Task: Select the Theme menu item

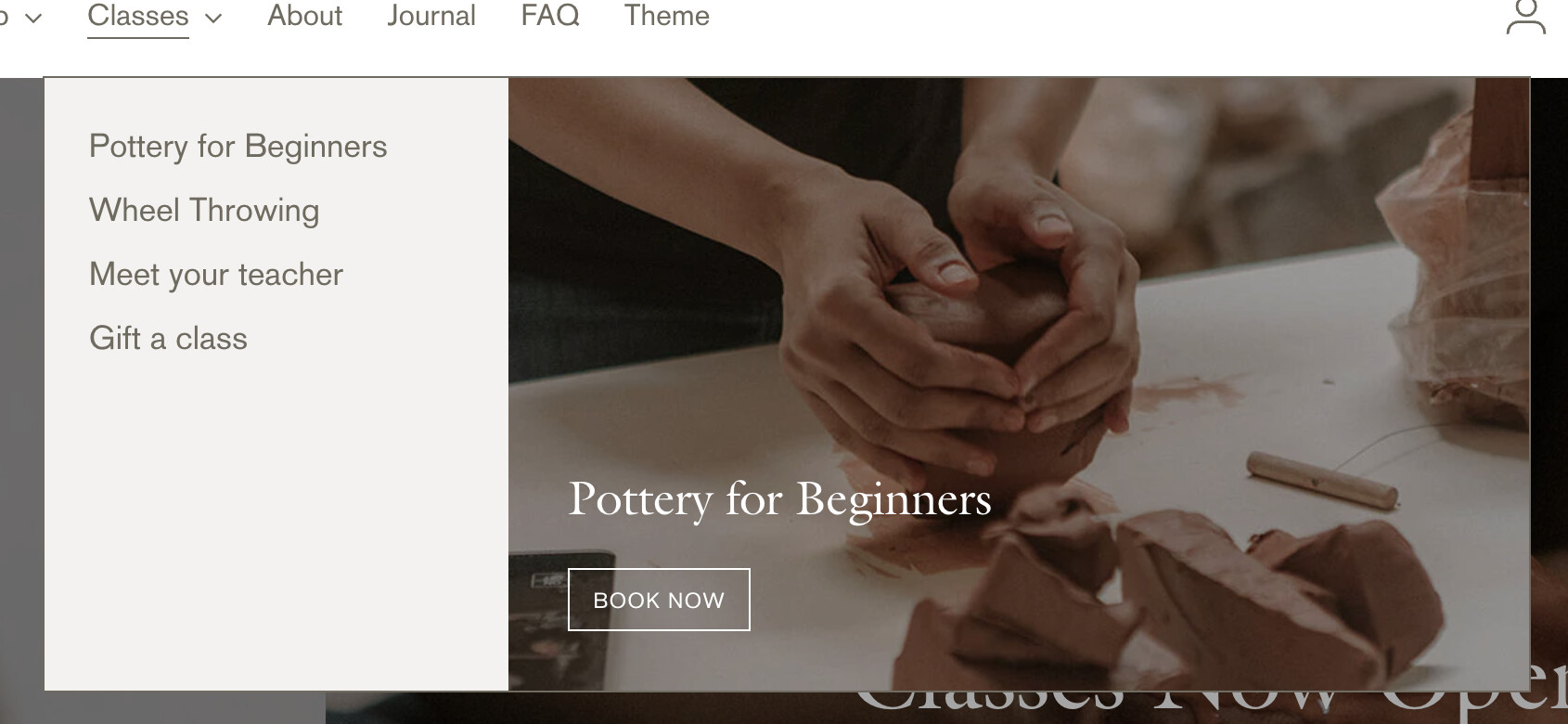Action: point(666,16)
